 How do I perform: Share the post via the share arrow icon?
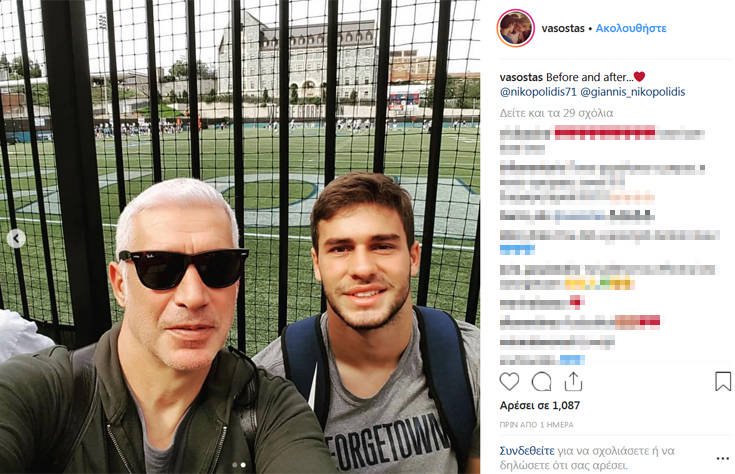(x=573, y=382)
